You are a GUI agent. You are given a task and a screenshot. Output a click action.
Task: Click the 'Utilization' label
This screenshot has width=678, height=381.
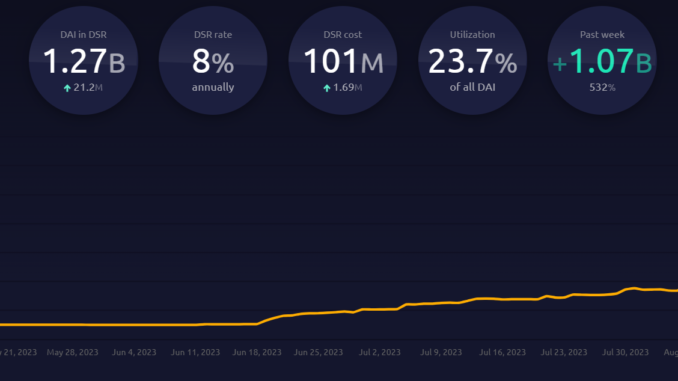coord(472,35)
